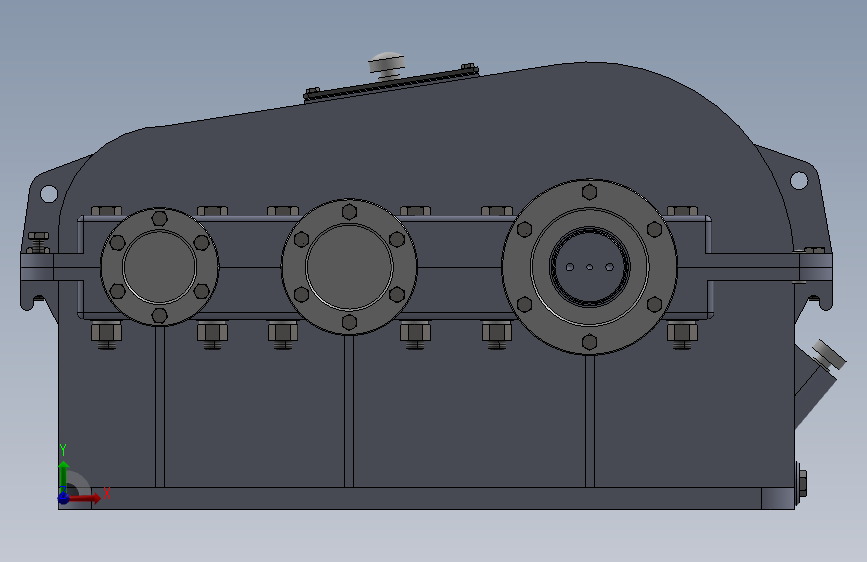Select the inspection cover plate on top
Viewport: 867px width, 562px height.
[390, 84]
